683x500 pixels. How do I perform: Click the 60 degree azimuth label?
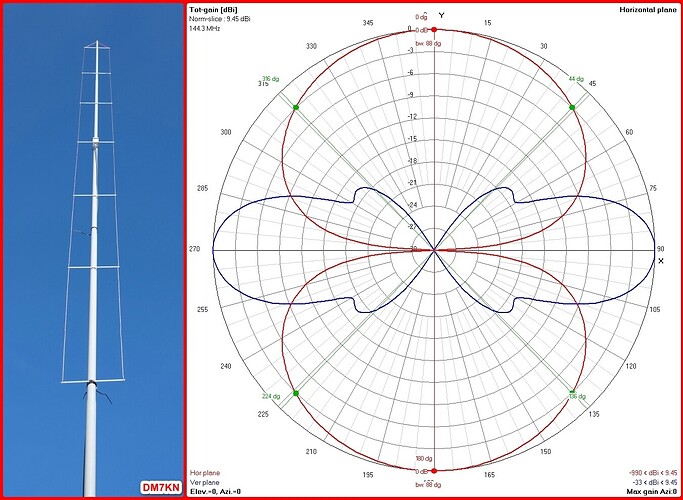629,132
